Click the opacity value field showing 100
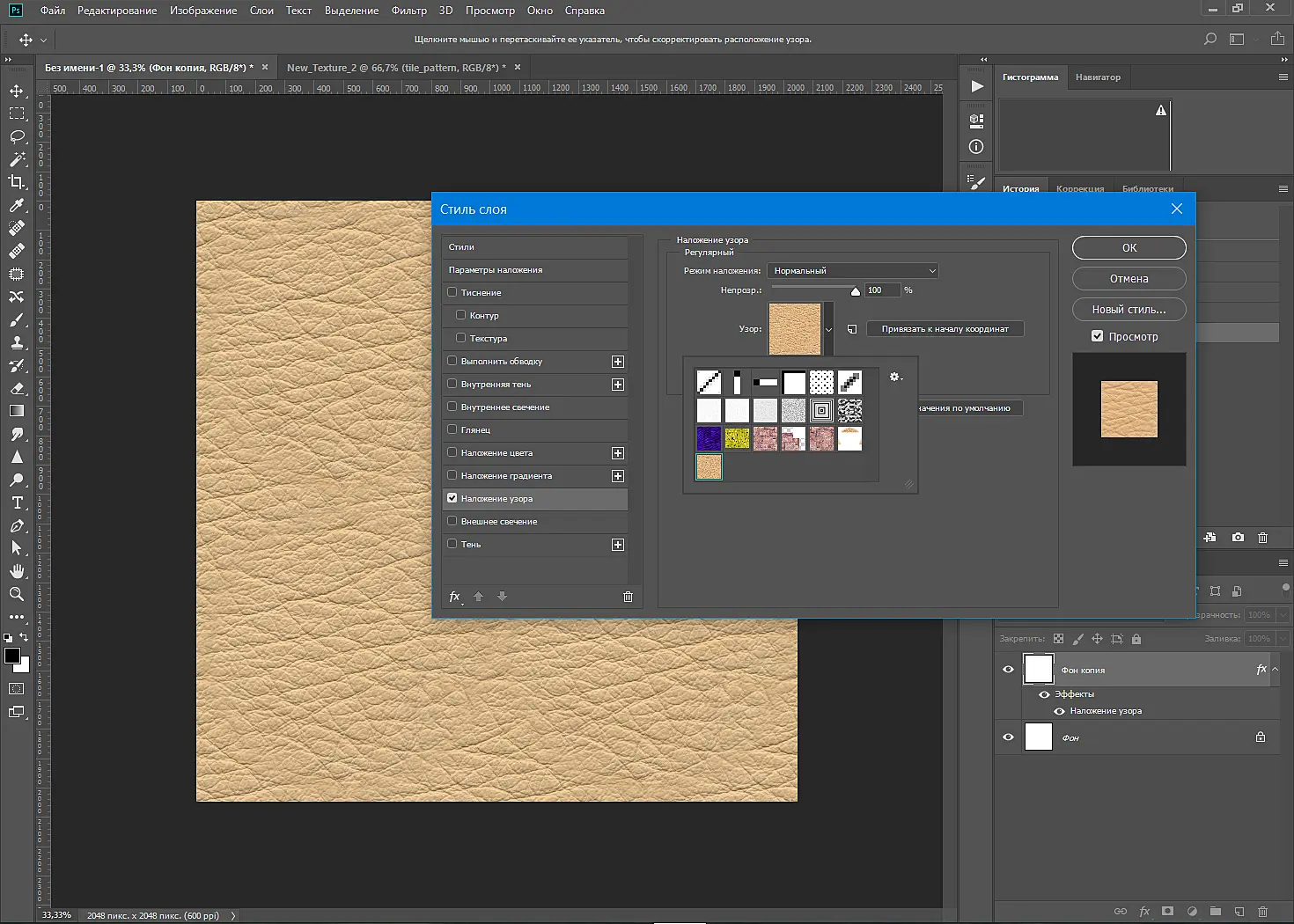Screen dimensions: 1294x924 point(882,290)
